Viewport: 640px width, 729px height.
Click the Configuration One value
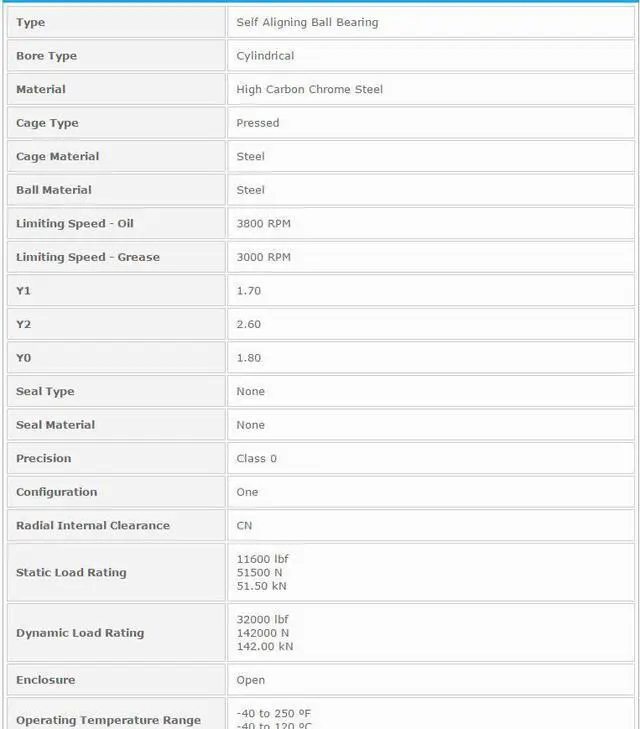click(x=247, y=492)
